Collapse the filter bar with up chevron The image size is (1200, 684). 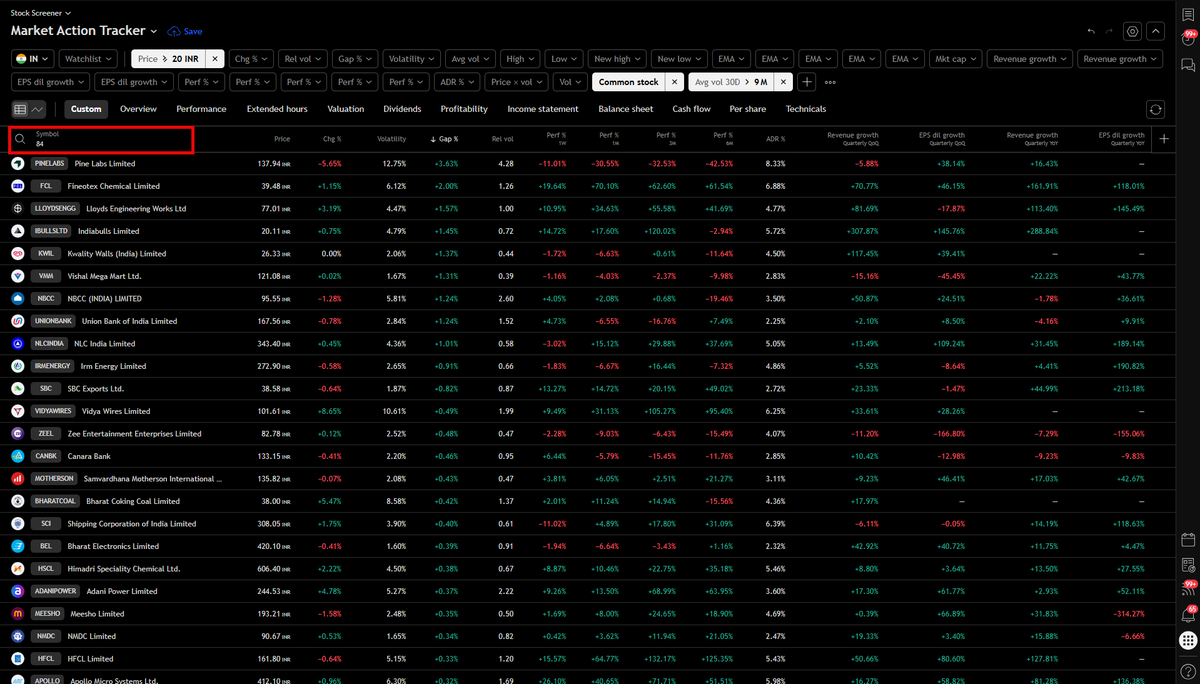pos(1155,31)
